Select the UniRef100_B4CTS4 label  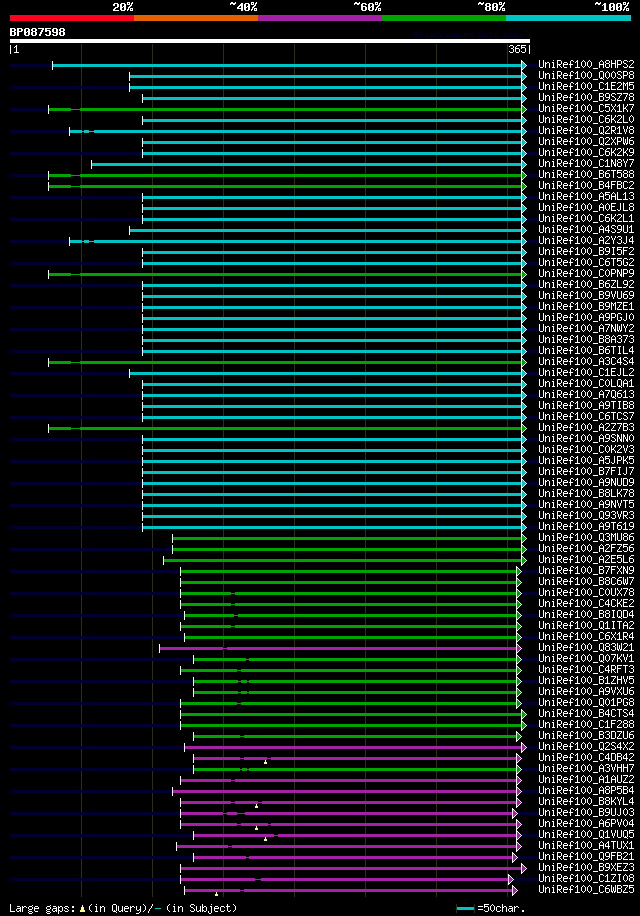(586, 713)
